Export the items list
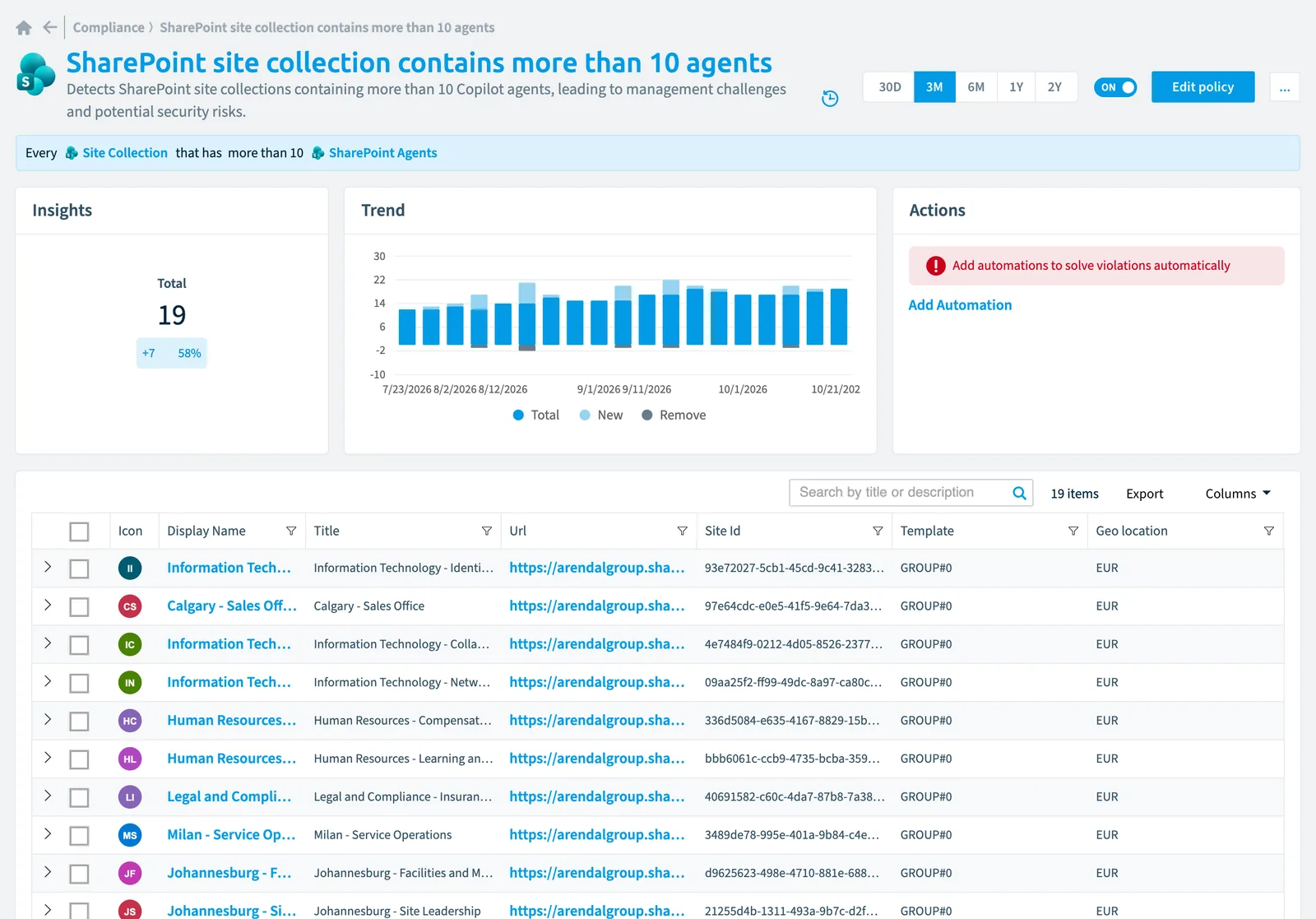The image size is (1316, 919). pyautogui.click(x=1144, y=494)
